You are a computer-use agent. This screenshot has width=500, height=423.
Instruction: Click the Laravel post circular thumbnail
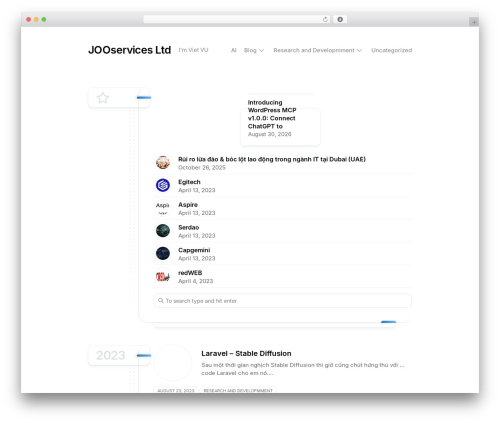[x=173, y=363]
